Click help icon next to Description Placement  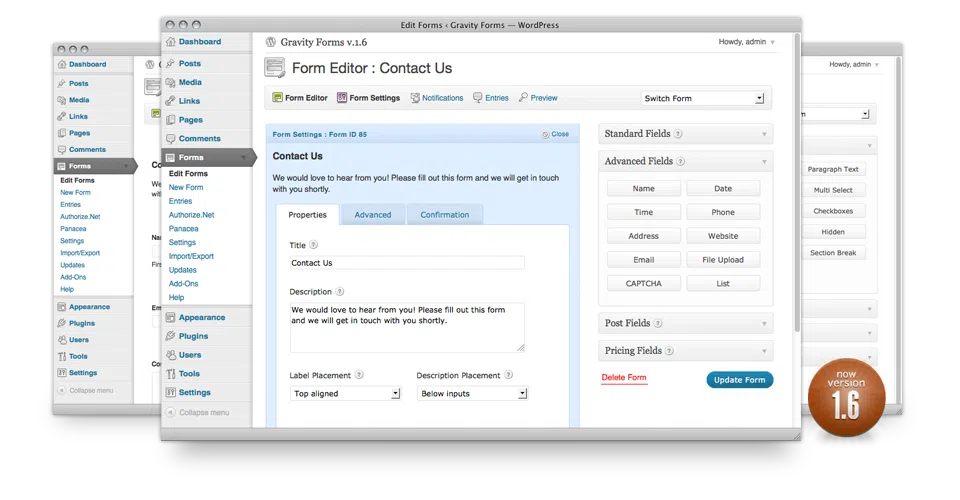[x=508, y=375]
